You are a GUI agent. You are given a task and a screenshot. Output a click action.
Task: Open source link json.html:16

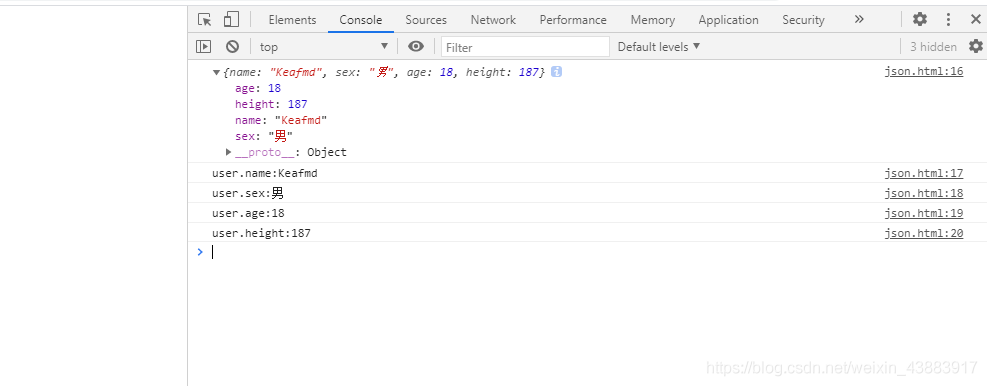click(x=923, y=71)
